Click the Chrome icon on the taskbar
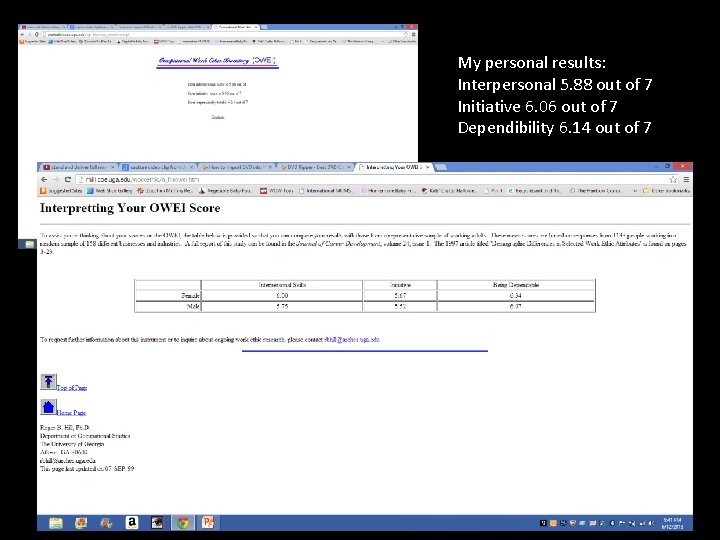 coord(183,523)
